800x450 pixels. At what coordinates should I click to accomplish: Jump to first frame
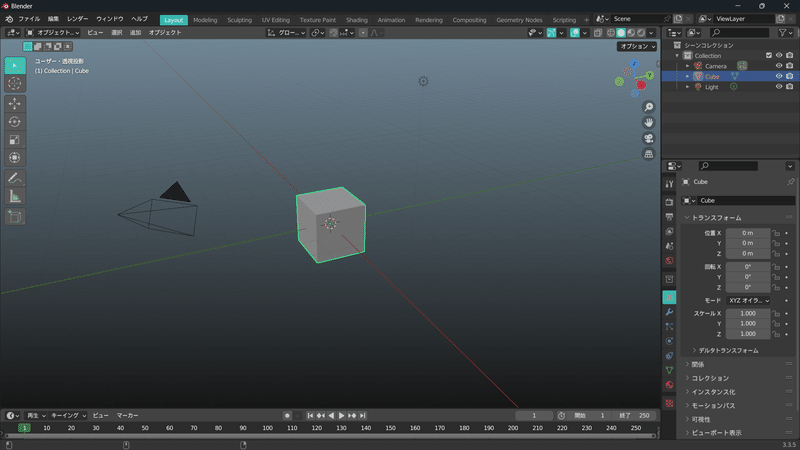click(310, 416)
